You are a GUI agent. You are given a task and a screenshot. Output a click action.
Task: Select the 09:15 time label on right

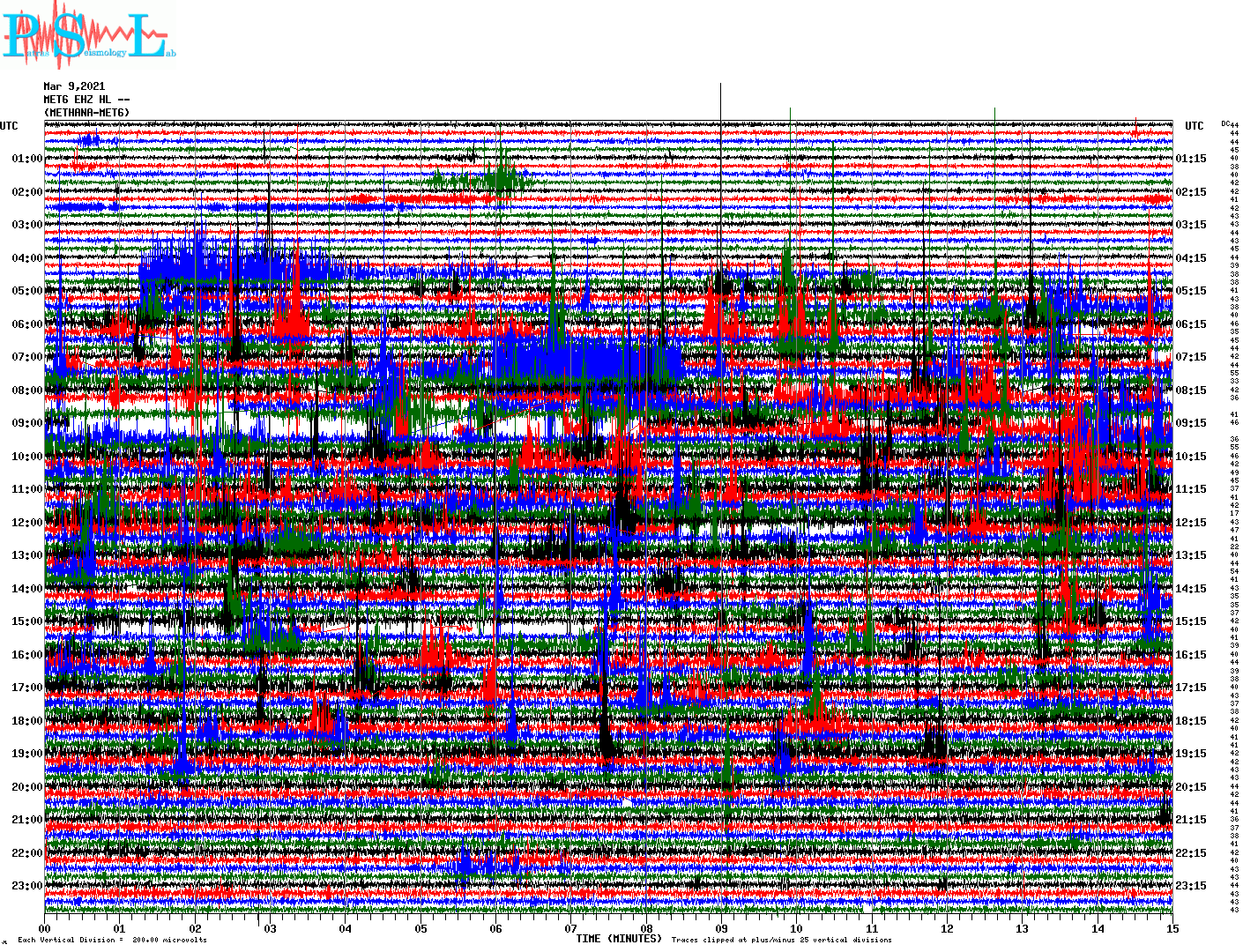point(1191,423)
